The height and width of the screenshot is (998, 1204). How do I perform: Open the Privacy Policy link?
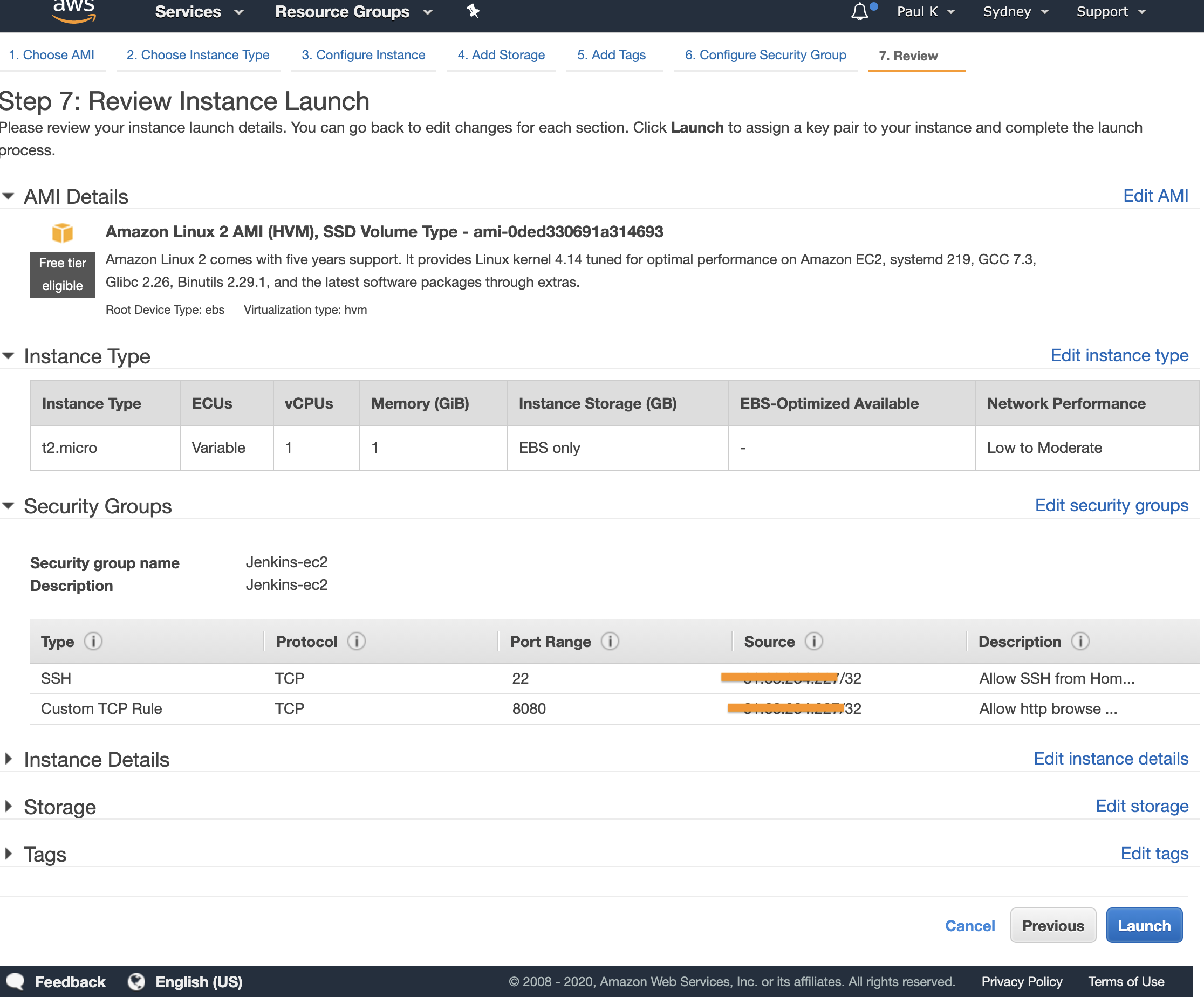point(1022,982)
